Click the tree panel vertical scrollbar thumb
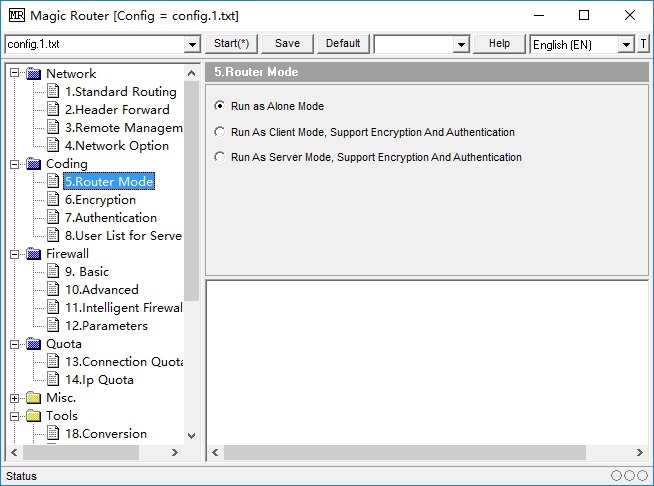The image size is (654, 486). pyautogui.click(x=191, y=191)
